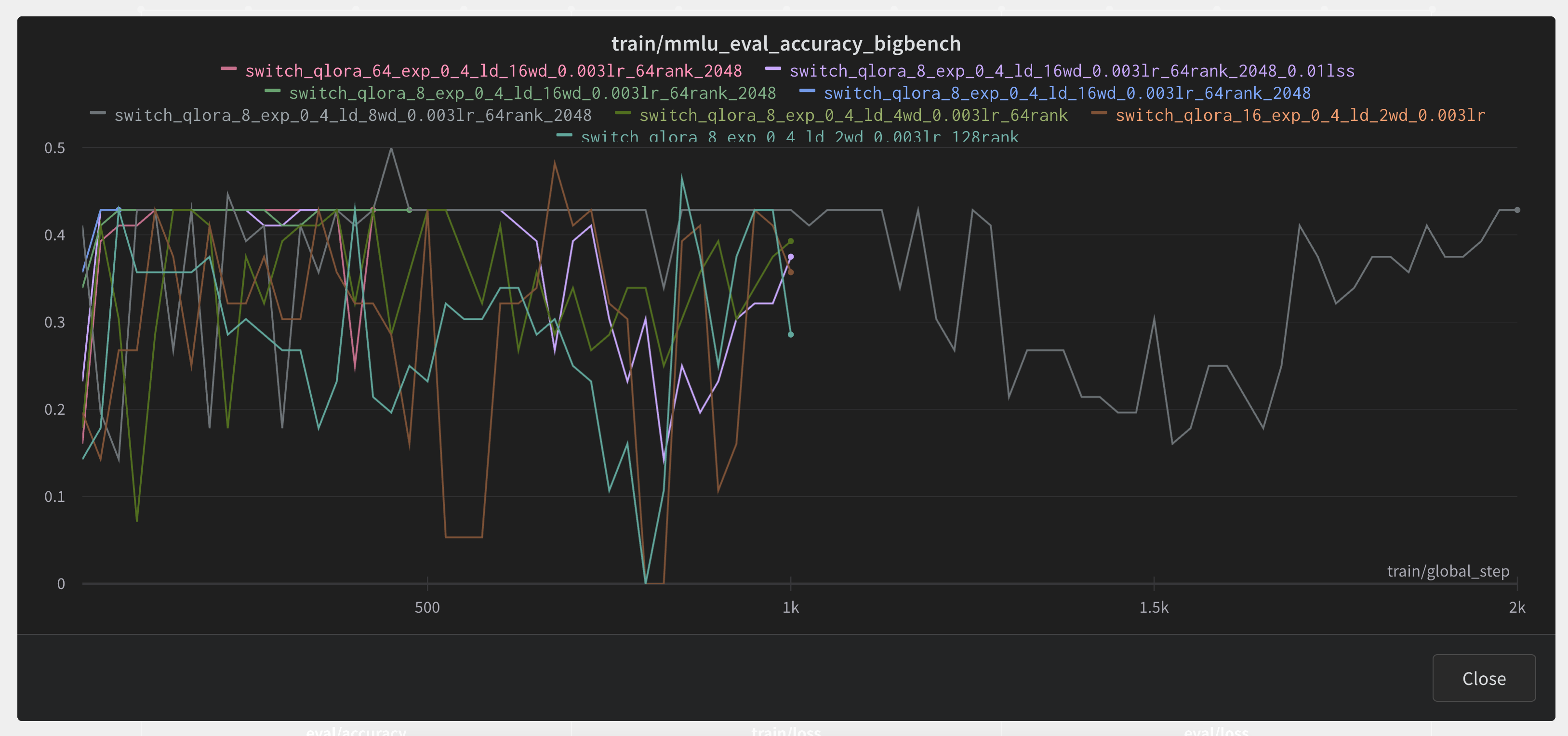This screenshot has width=1568, height=736.
Task: Click the 1.5k x-axis tick label
Action: click(1154, 607)
